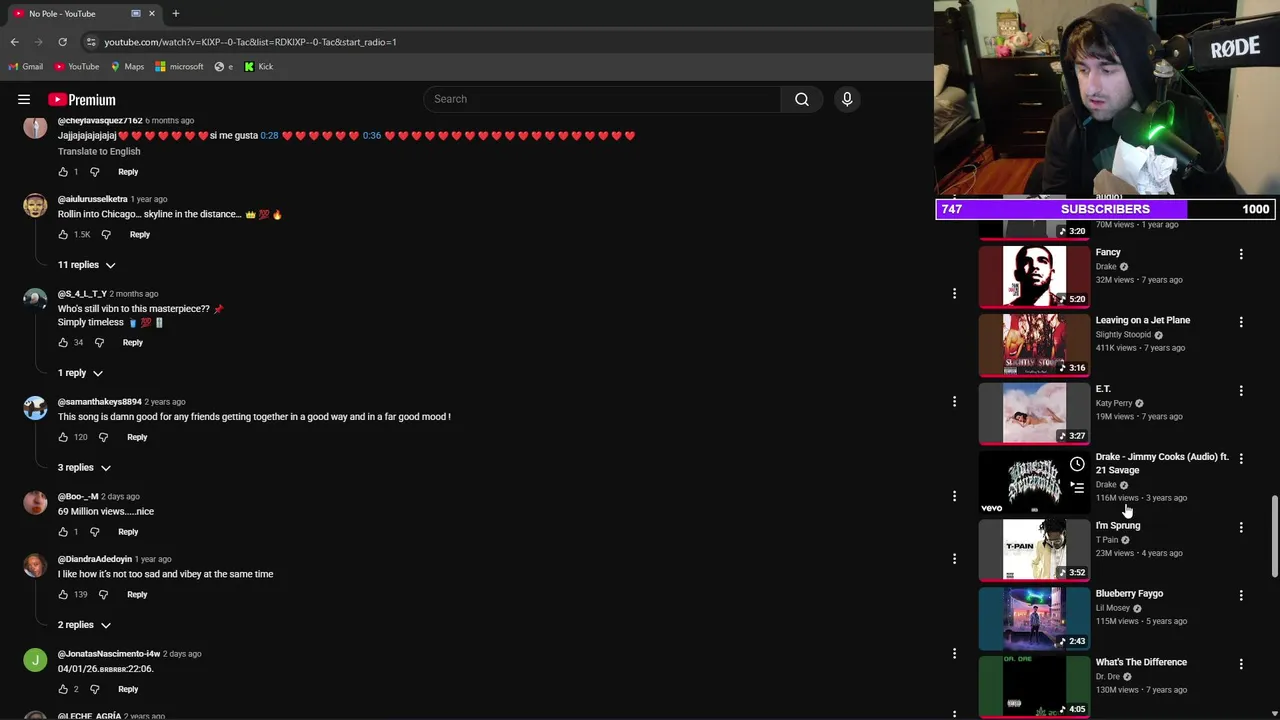Click the YouTube Premium logo

(82, 99)
